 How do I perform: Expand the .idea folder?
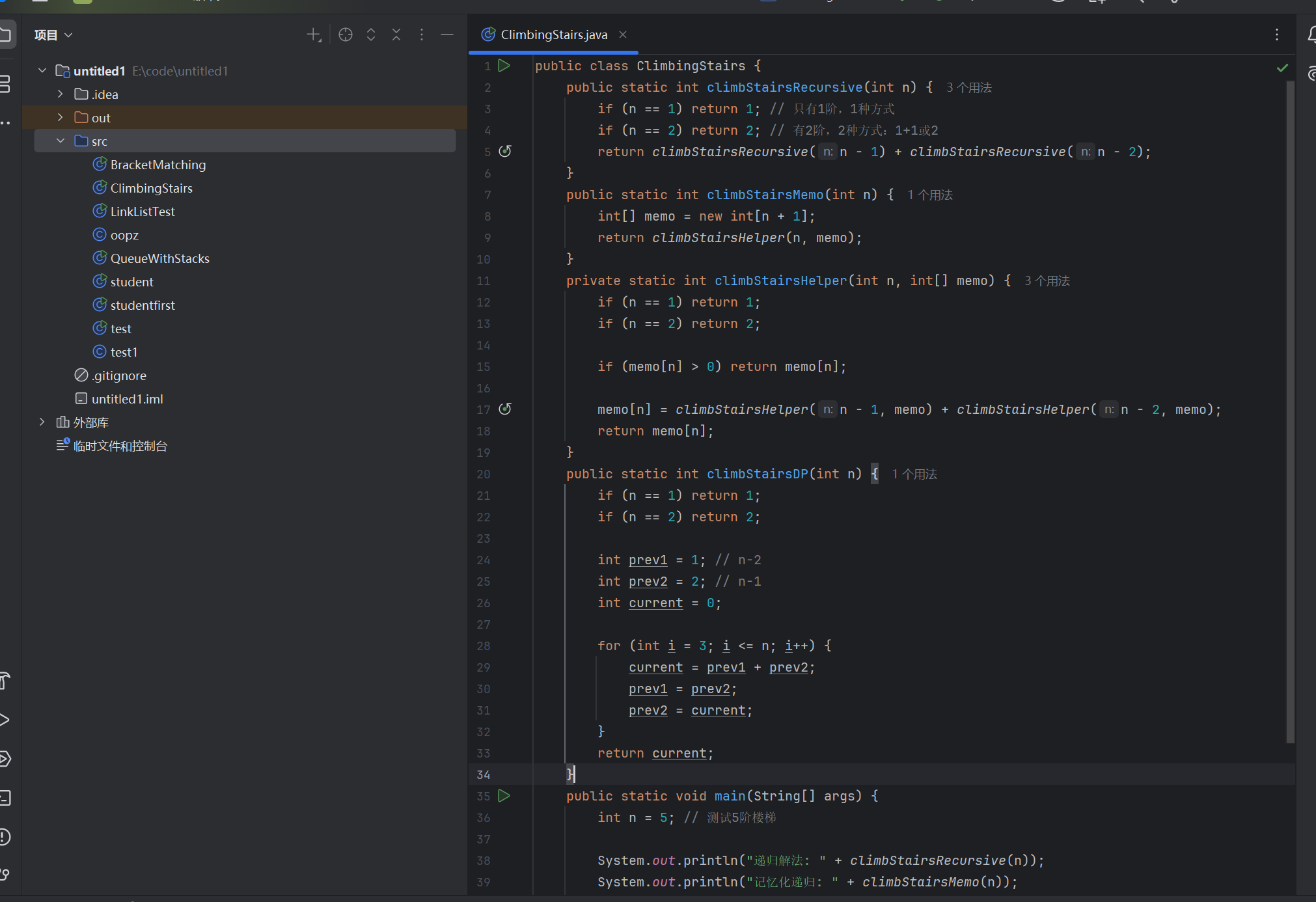(x=61, y=94)
